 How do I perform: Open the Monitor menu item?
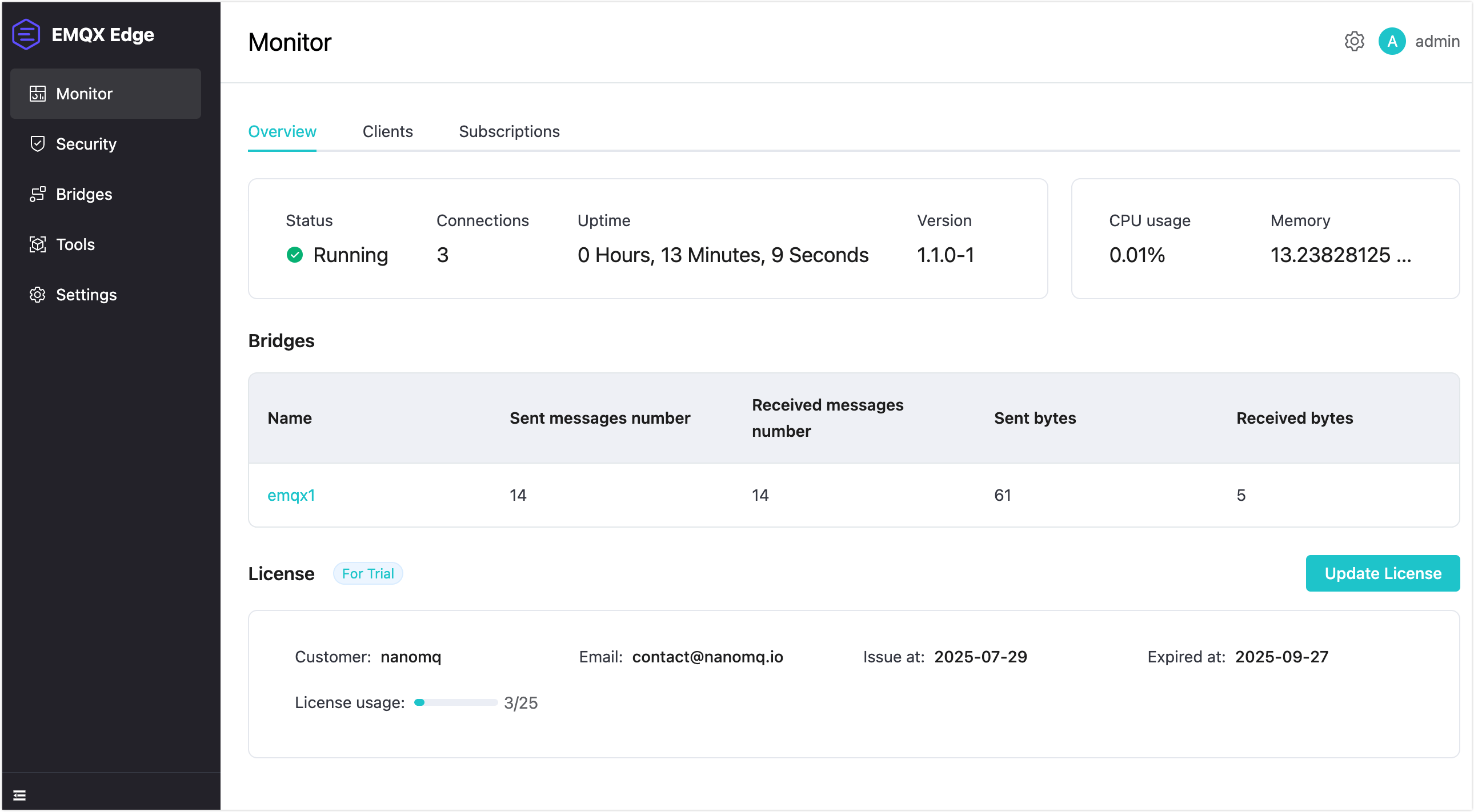coord(105,94)
